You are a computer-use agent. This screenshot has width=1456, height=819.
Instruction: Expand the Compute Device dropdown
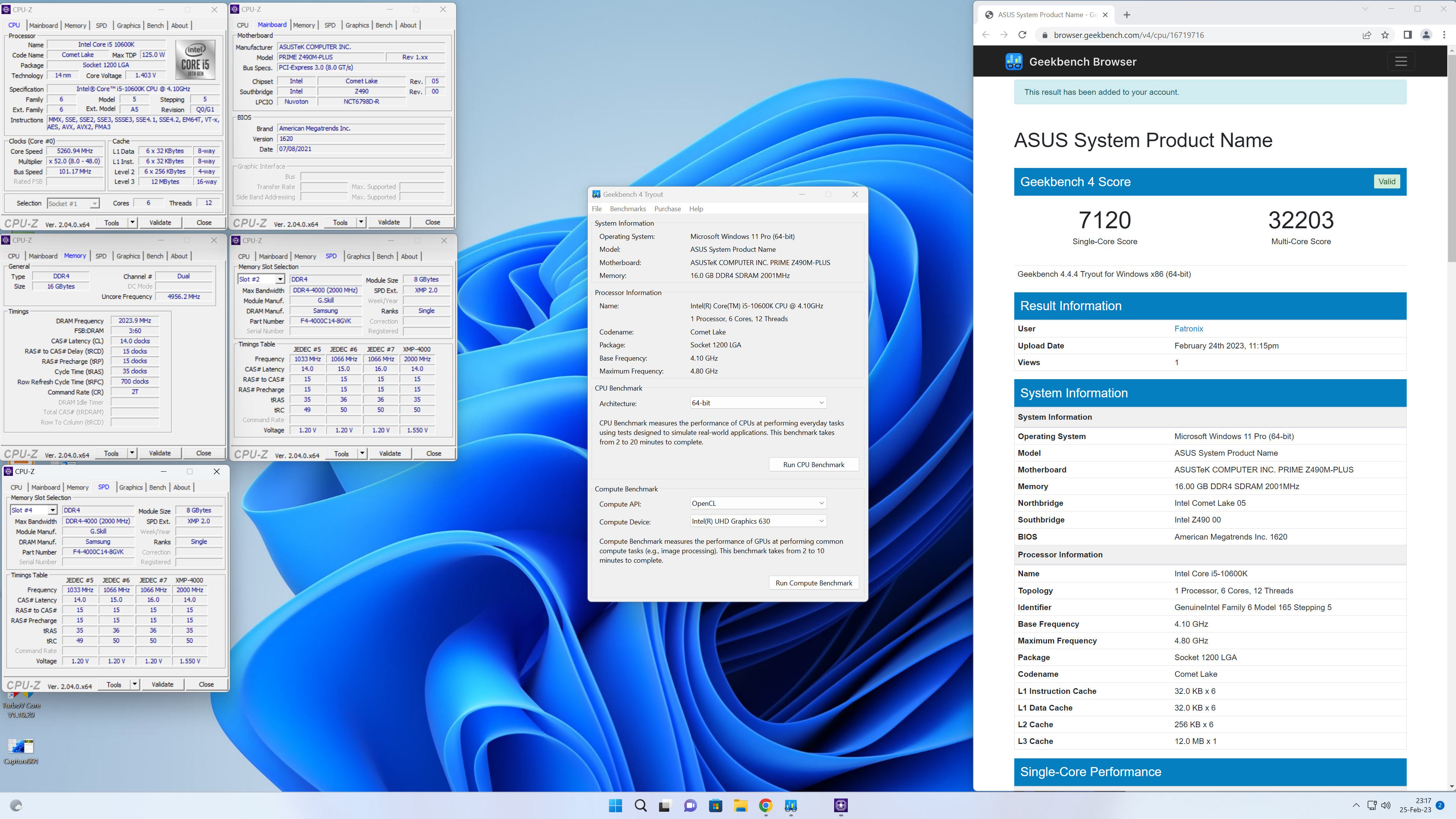tap(758, 521)
